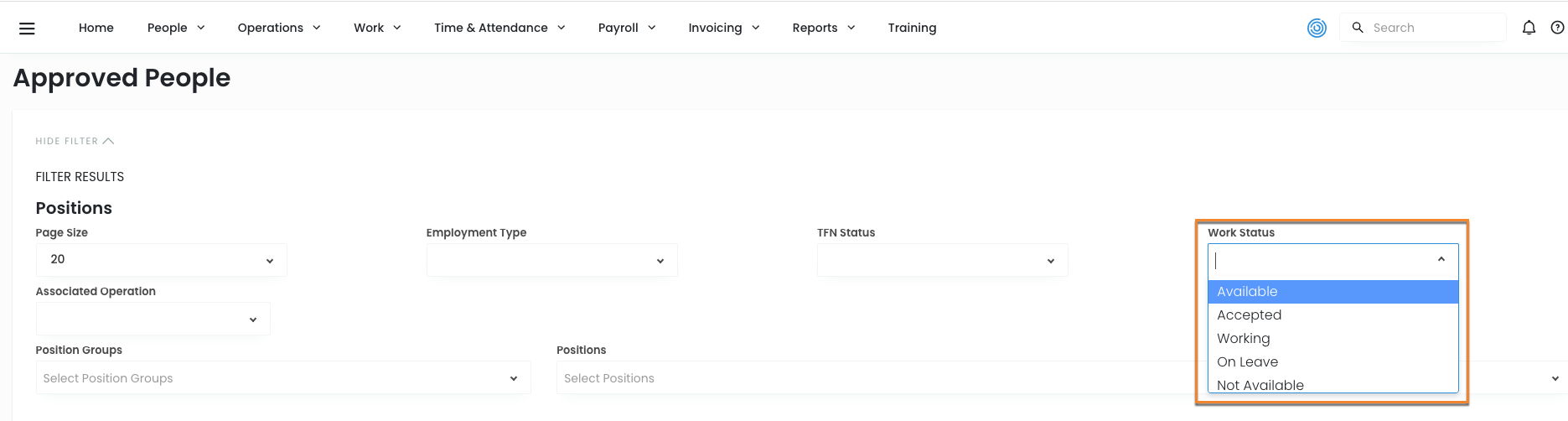Collapse the Work Status dropdown arrow
Screen dimensions: 1568x421
click(x=1441, y=260)
